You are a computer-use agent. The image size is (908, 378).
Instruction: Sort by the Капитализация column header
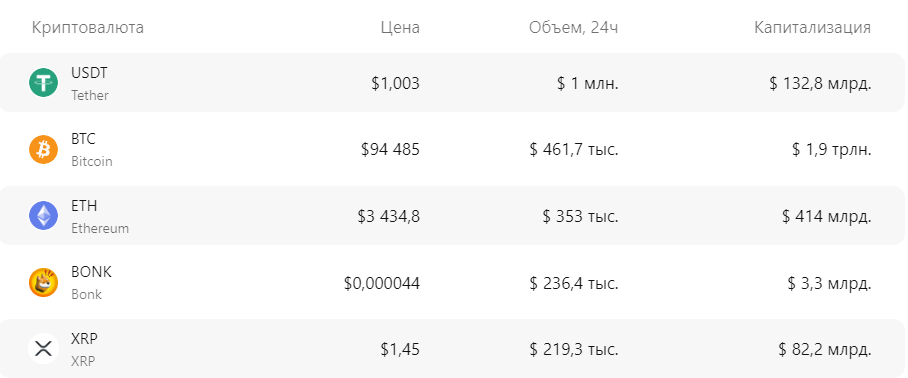812,28
